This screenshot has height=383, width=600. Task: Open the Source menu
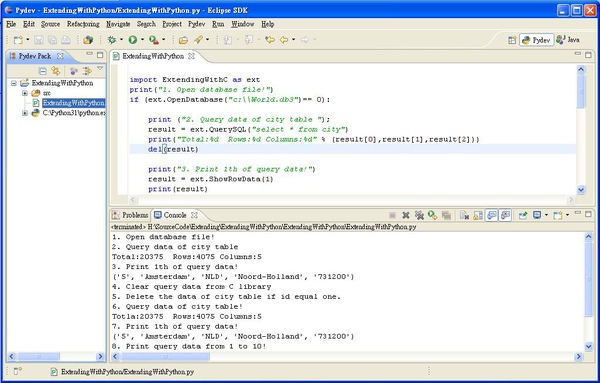point(51,24)
